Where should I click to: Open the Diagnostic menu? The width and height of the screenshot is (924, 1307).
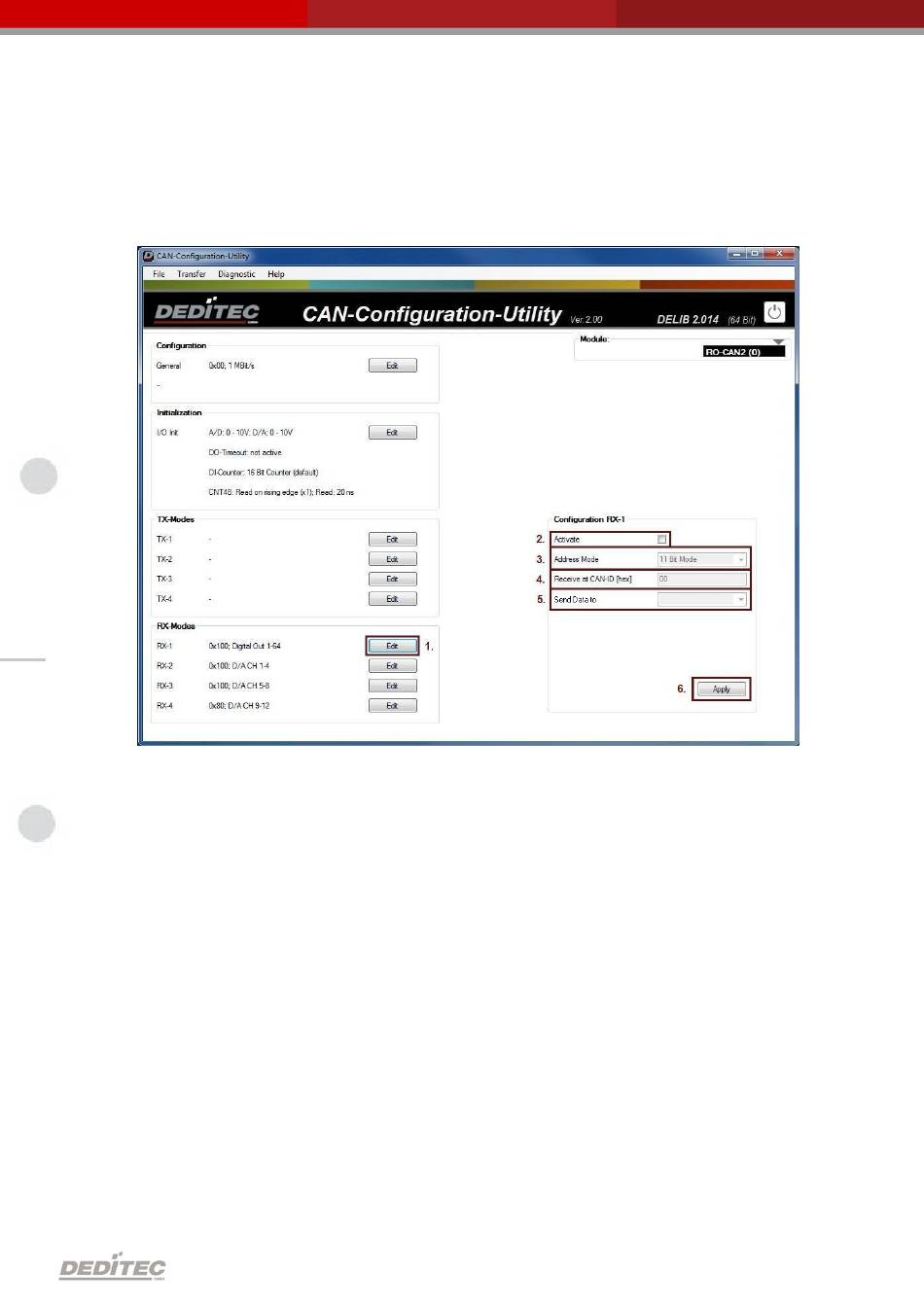click(236, 274)
